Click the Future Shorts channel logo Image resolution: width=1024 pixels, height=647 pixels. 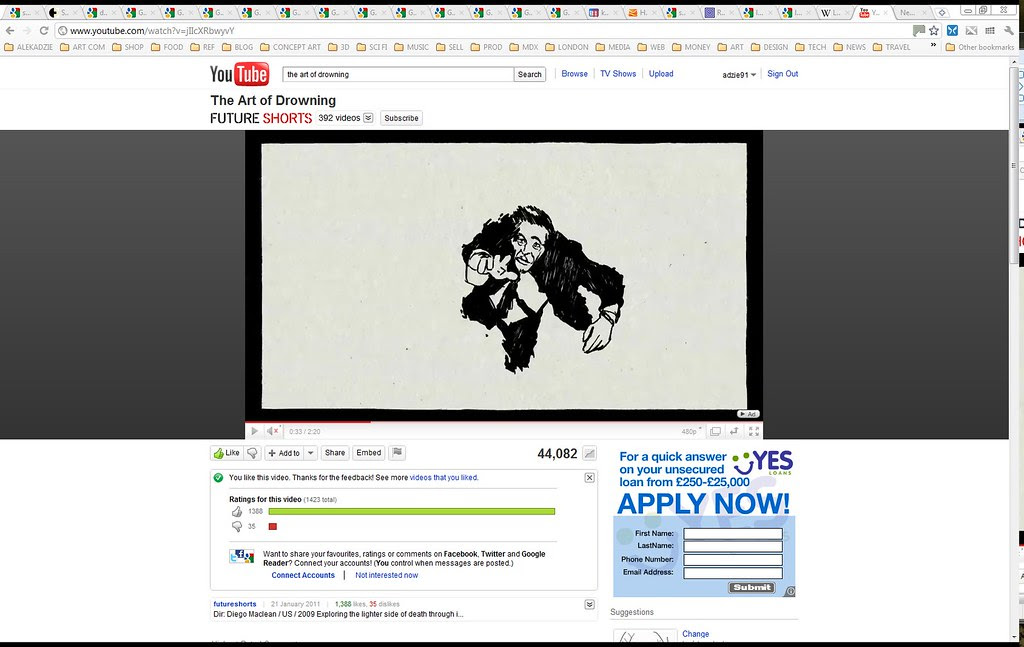click(x=261, y=118)
